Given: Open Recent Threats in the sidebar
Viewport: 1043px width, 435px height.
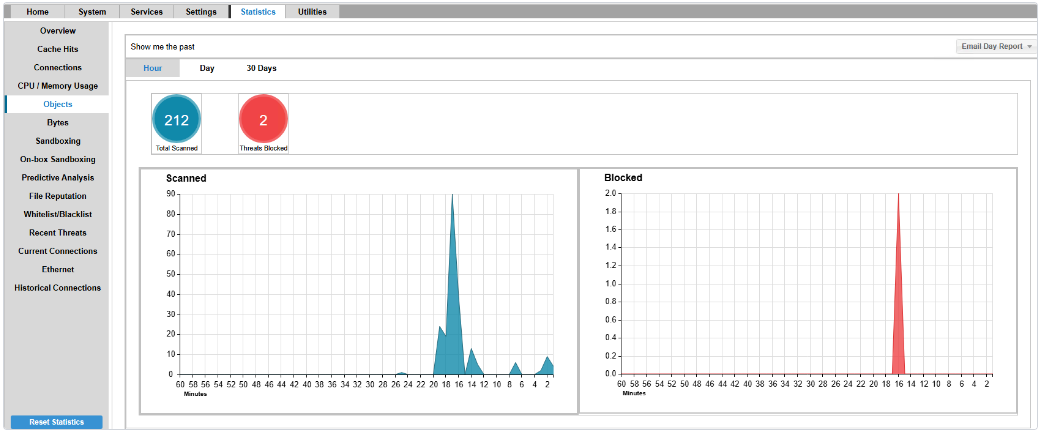Looking at the screenshot, I should coord(57,233).
